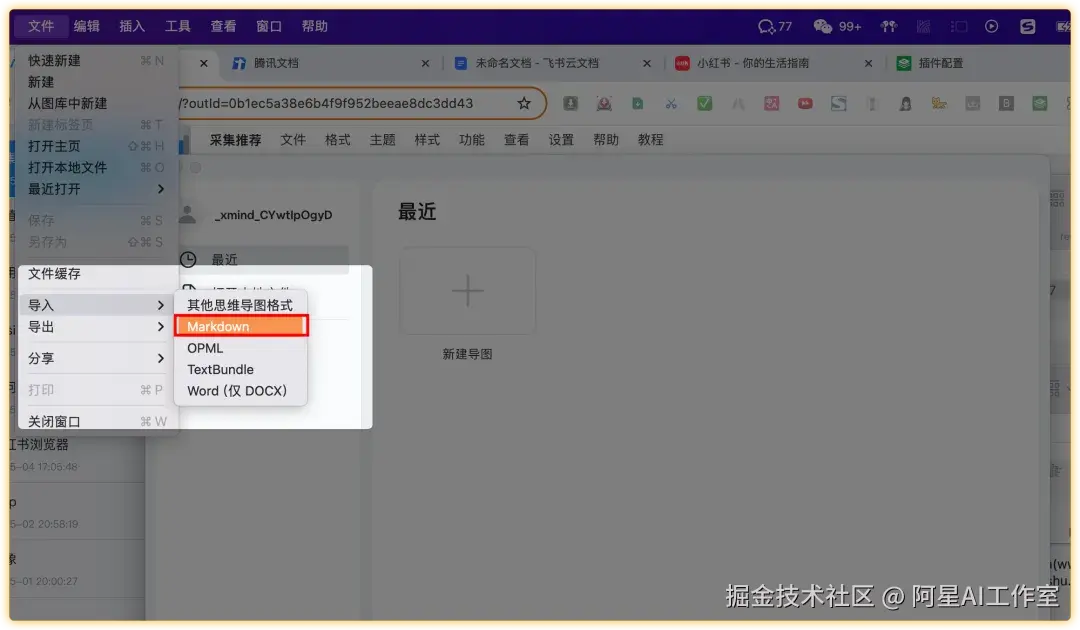Choose 新建 in the file menu
Screen dimensions: 1080x630
click(x=96, y=82)
